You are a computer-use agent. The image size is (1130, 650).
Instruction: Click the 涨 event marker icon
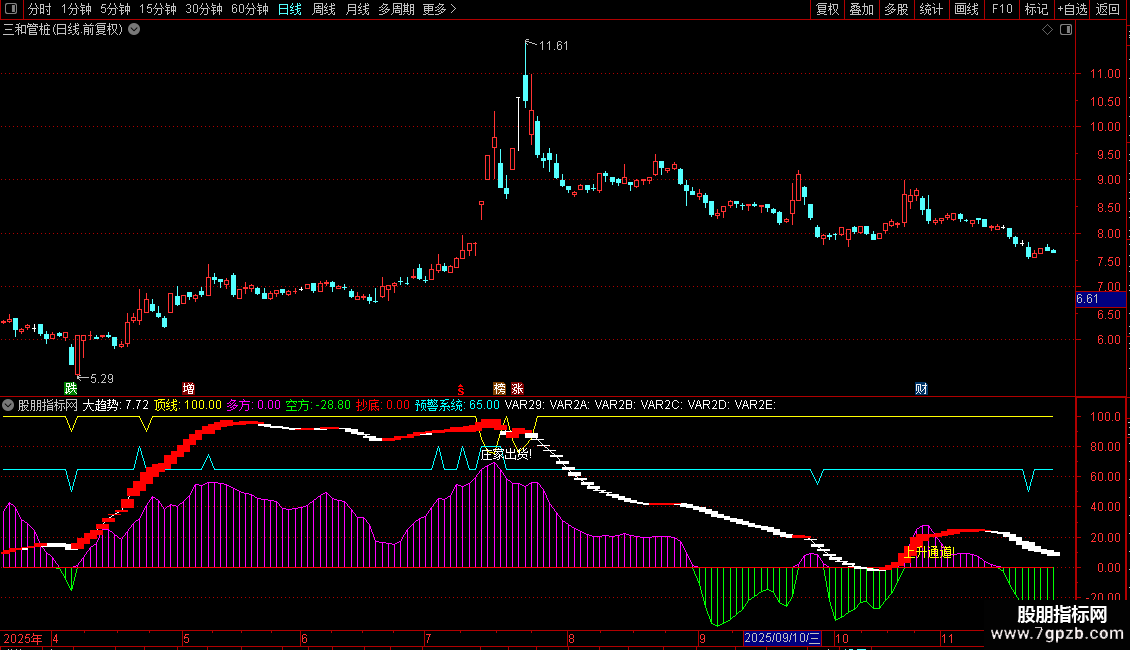517,388
